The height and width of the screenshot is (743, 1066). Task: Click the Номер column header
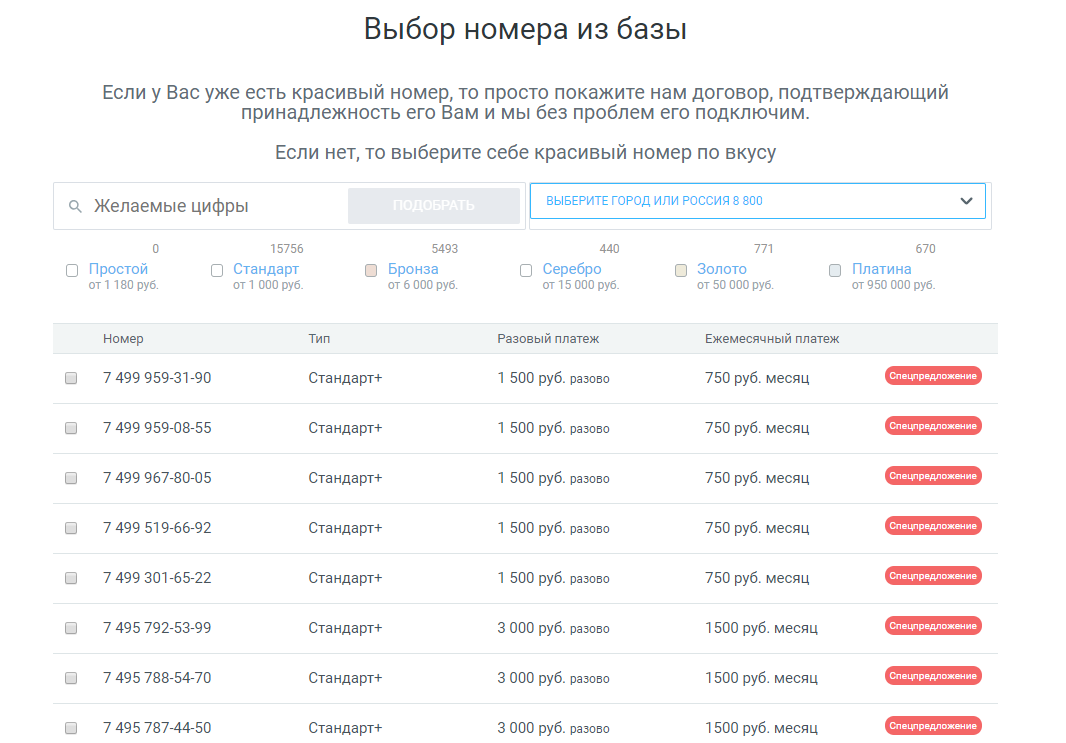[124, 339]
